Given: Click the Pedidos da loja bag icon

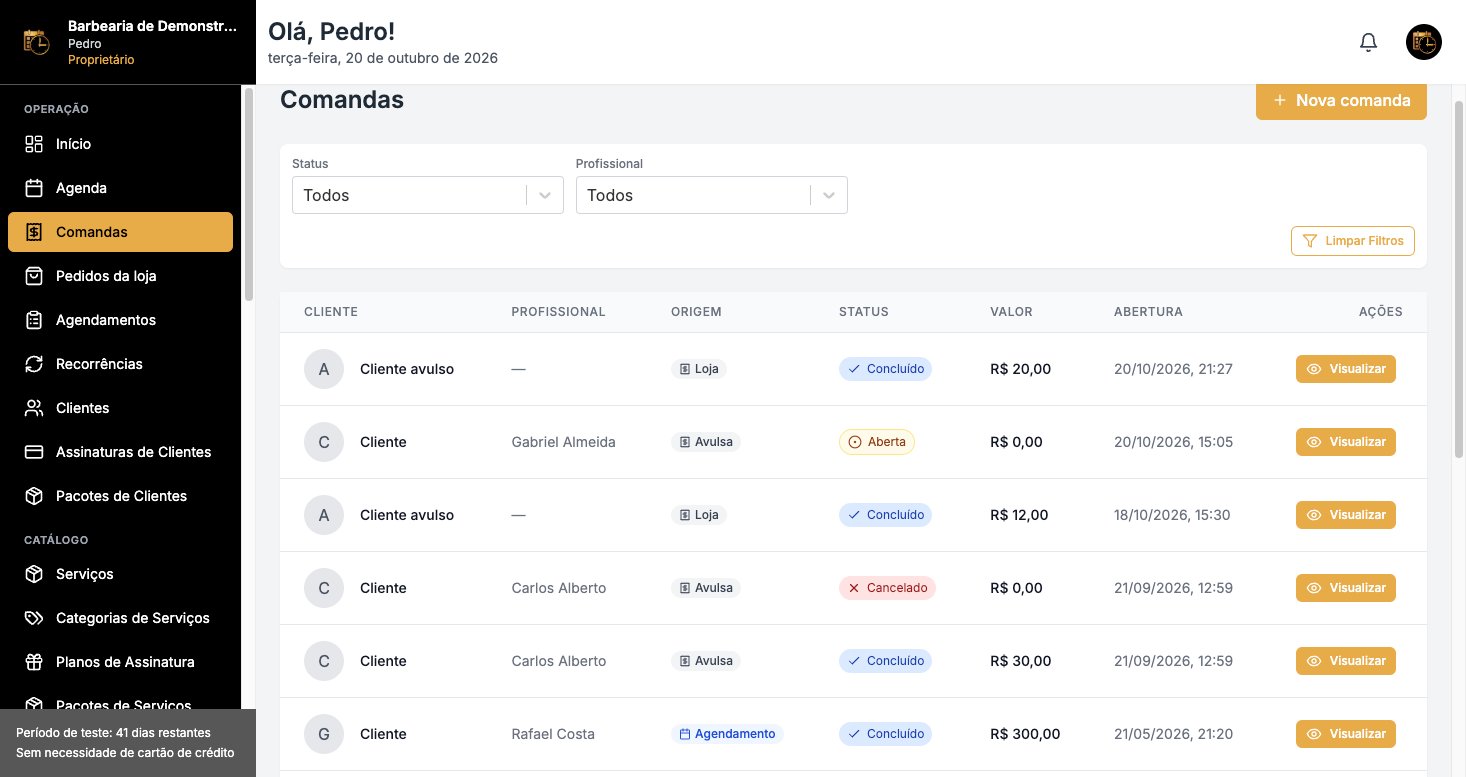Looking at the screenshot, I should [34, 276].
